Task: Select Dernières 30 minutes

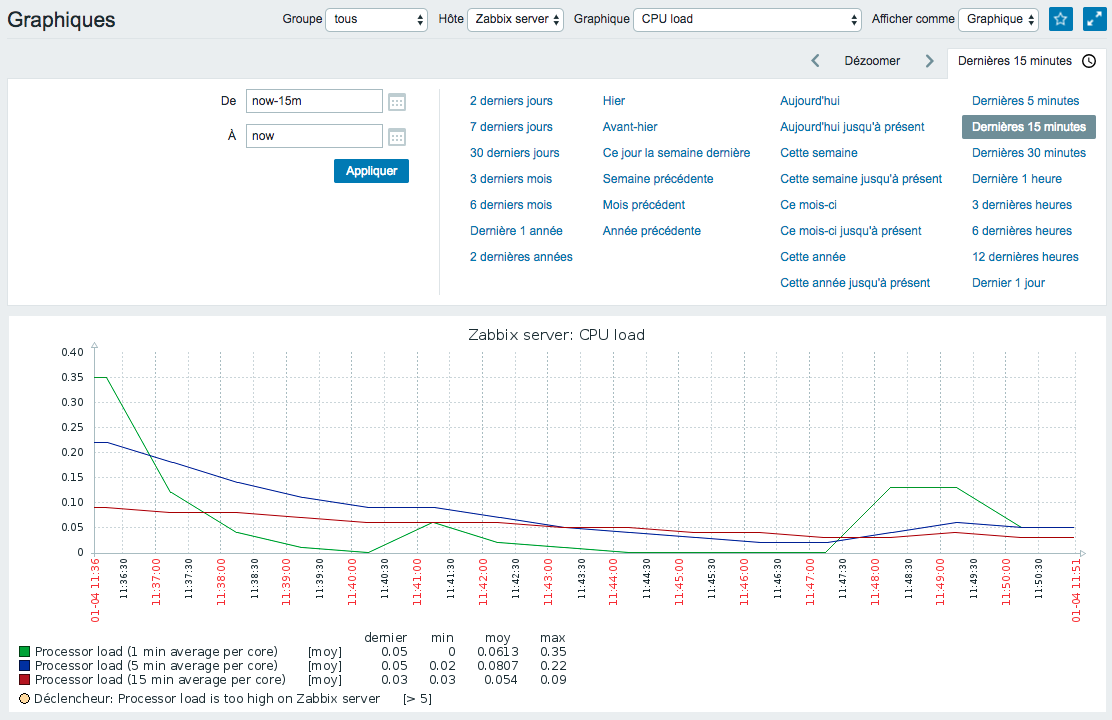Action: click(x=1029, y=153)
